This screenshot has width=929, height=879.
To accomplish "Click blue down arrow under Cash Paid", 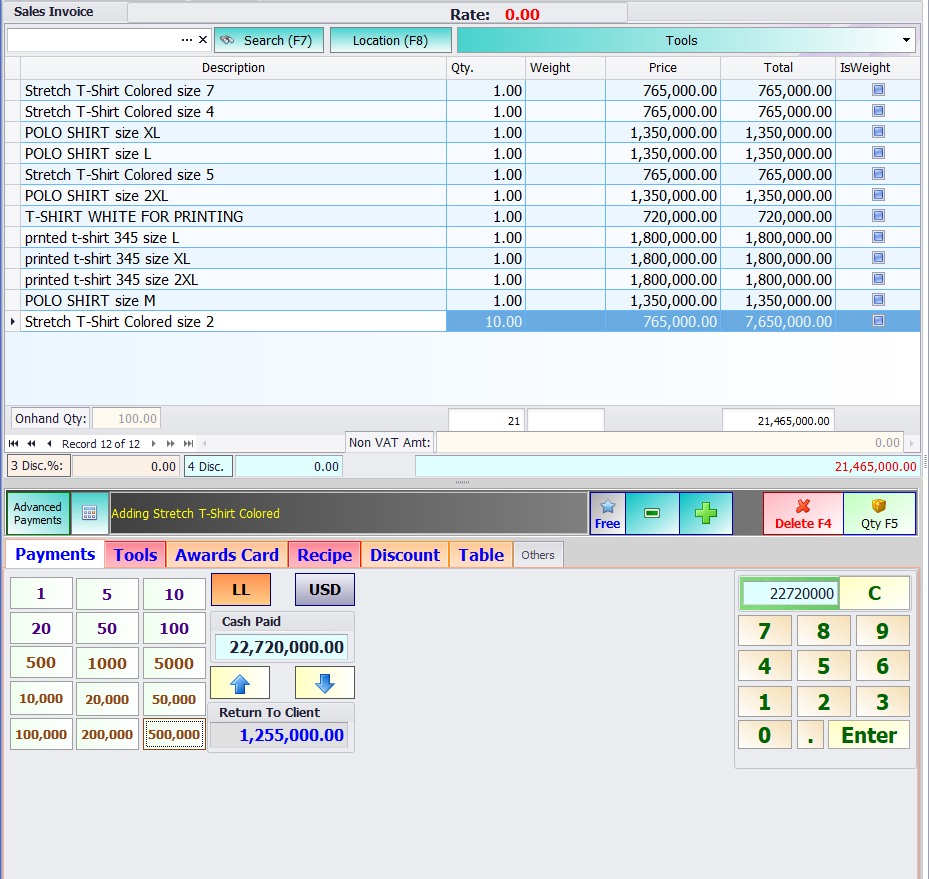I will tap(324, 683).
